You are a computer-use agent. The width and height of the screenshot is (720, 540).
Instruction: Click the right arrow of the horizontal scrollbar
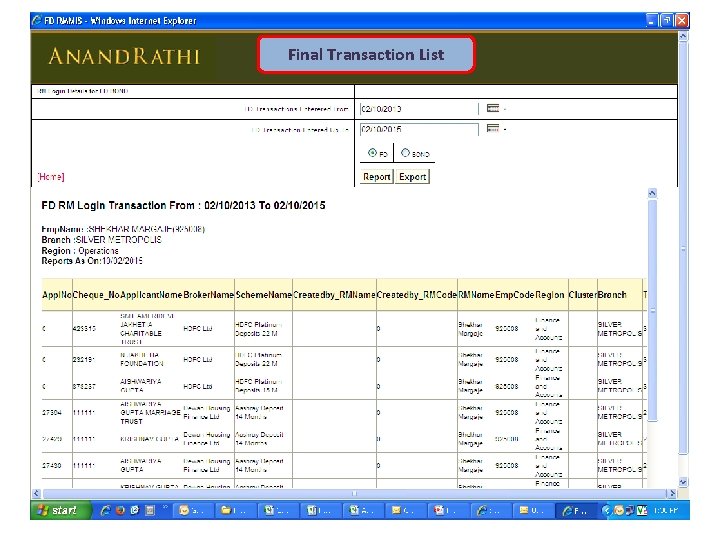tap(672, 494)
